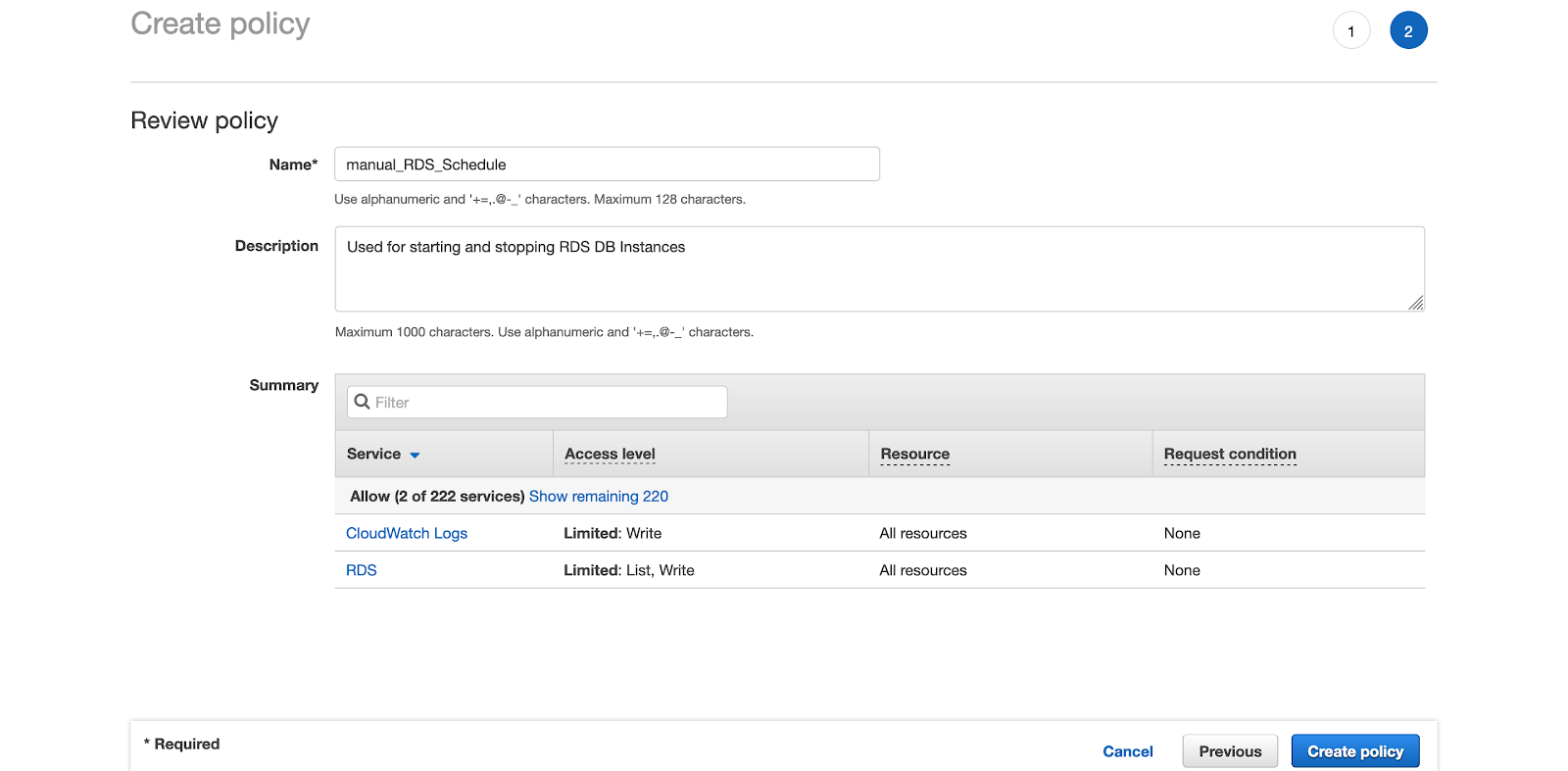The image size is (1568, 771).
Task: Open the RDS service link
Action: [362, 570]
